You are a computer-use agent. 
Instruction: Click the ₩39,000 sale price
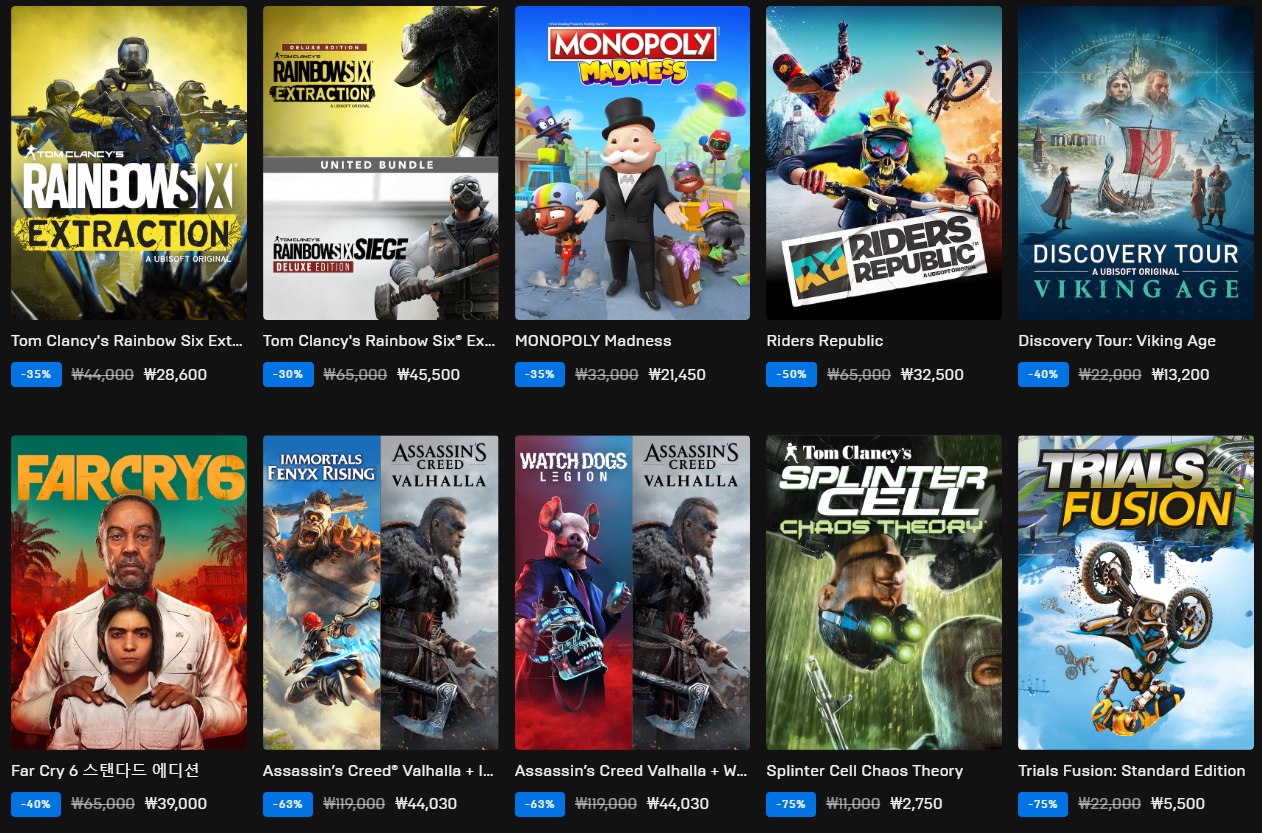pyautogui.click(x=176, y=804)
